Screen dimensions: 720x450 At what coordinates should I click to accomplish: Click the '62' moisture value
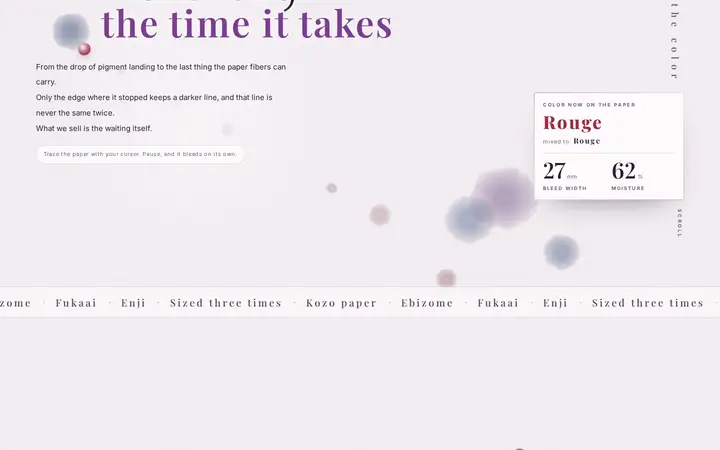(x=624, y=171)
